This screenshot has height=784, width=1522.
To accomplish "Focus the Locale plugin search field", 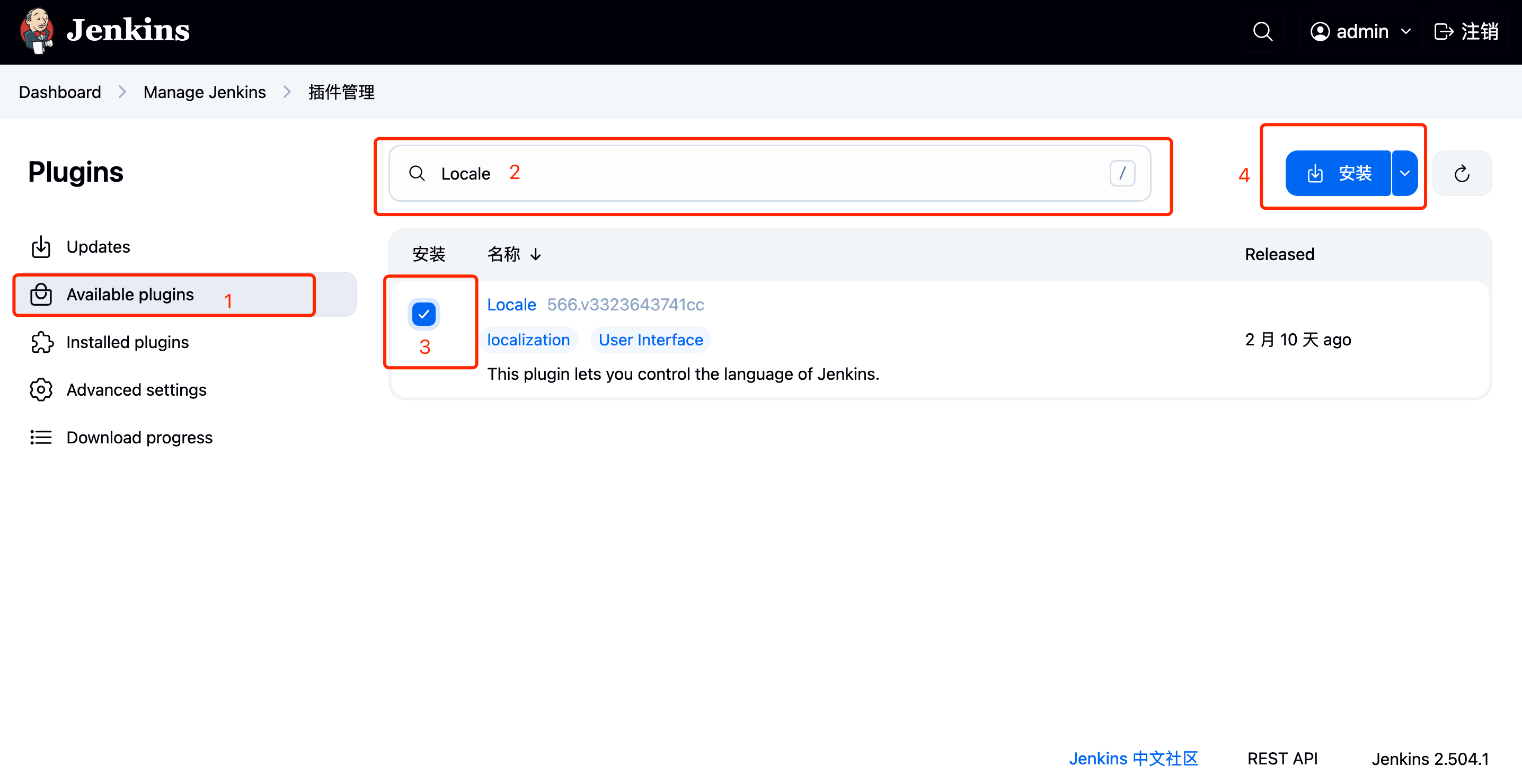I will click(768, 174).
